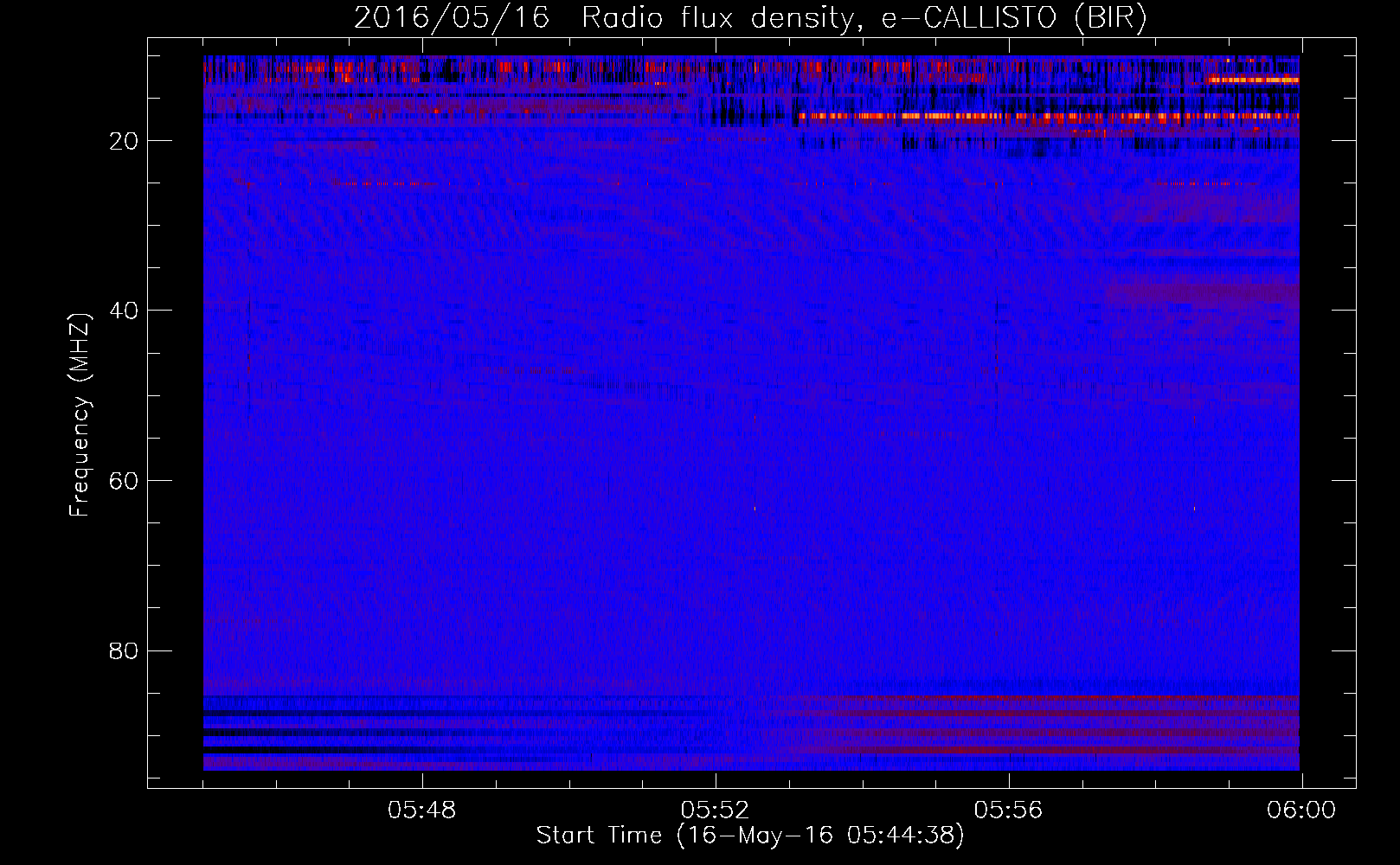This screenshot has height=865, width=1400.
Task: Click the "Frequency (MHZ)" axis label
Action: [x=80, y=415]
